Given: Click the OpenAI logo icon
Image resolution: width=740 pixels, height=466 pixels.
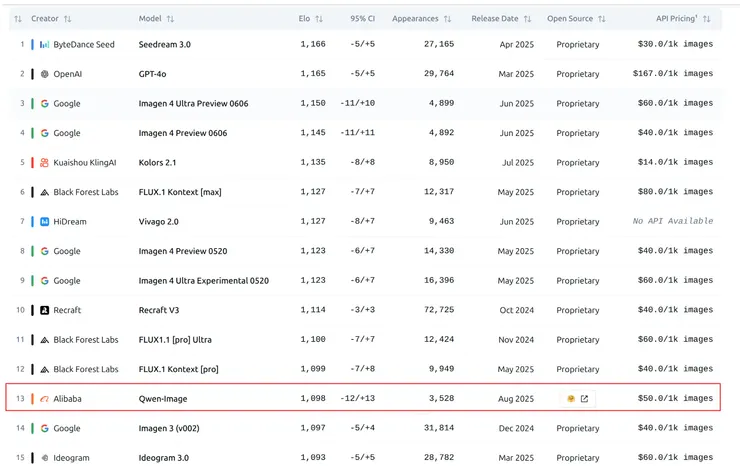Looking at the screenshot, I should [45, 74].
